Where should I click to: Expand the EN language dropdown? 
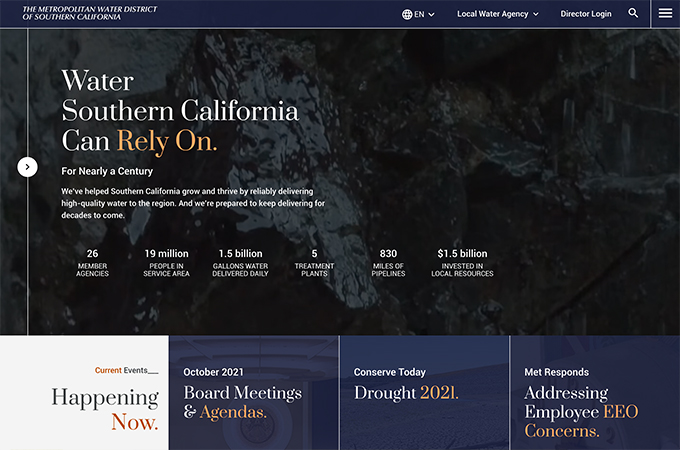418,14
